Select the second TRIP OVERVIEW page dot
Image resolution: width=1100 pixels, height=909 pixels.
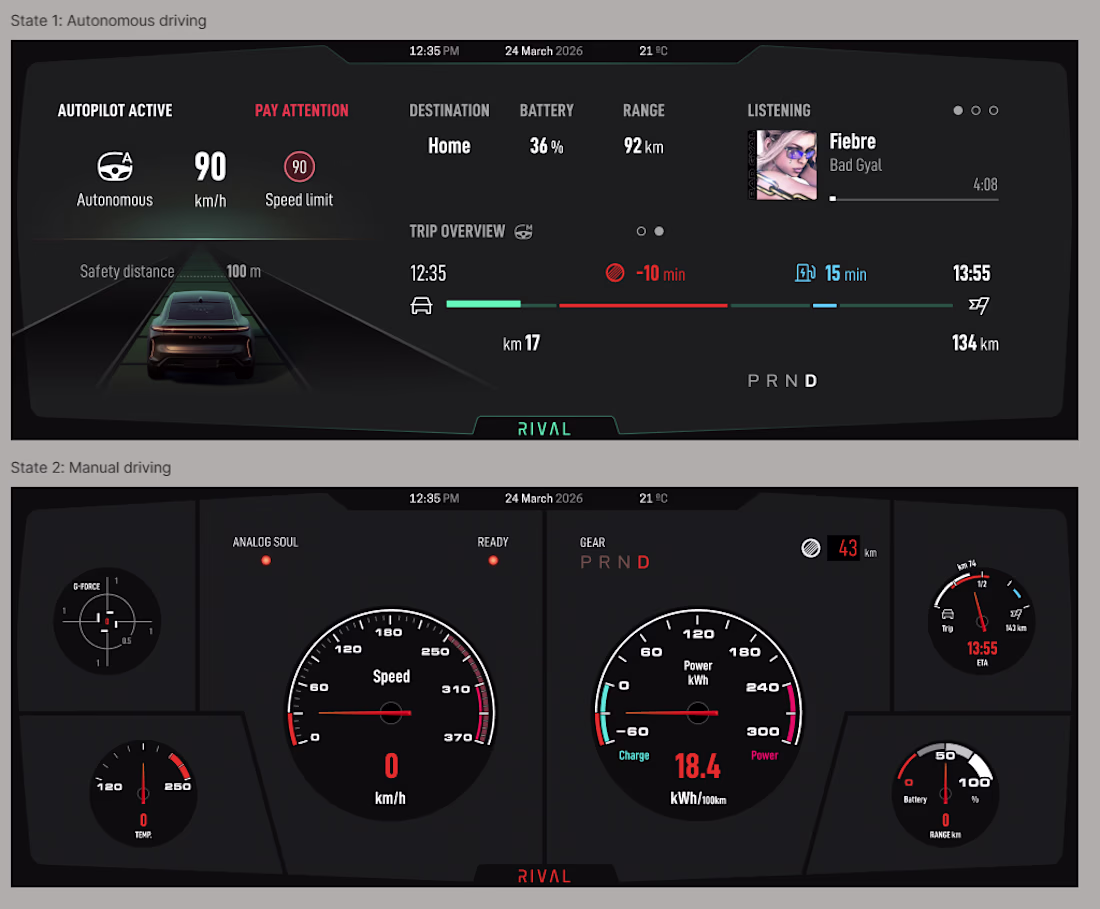click(x=659, y=231)
